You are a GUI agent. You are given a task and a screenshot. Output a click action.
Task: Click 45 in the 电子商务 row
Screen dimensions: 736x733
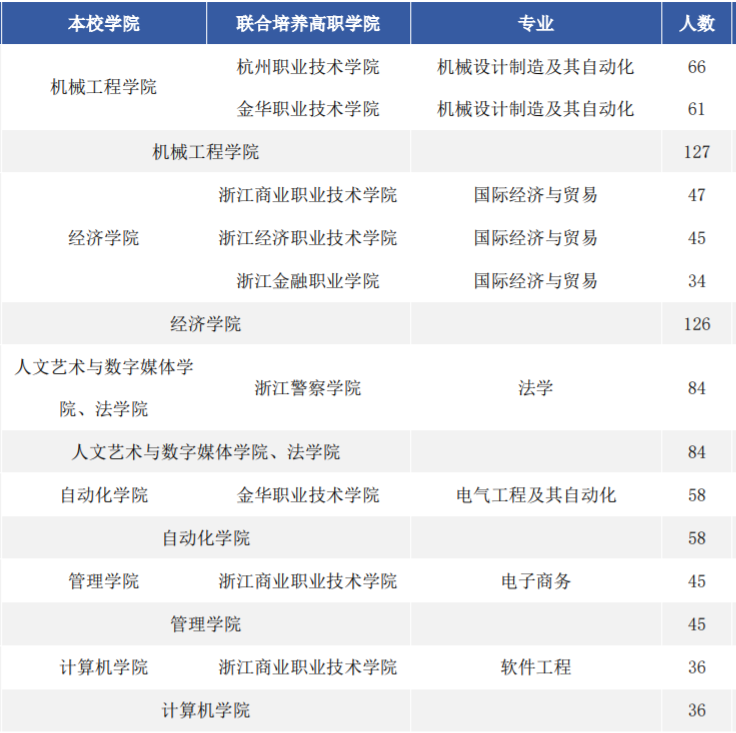(x=697, y=581)
